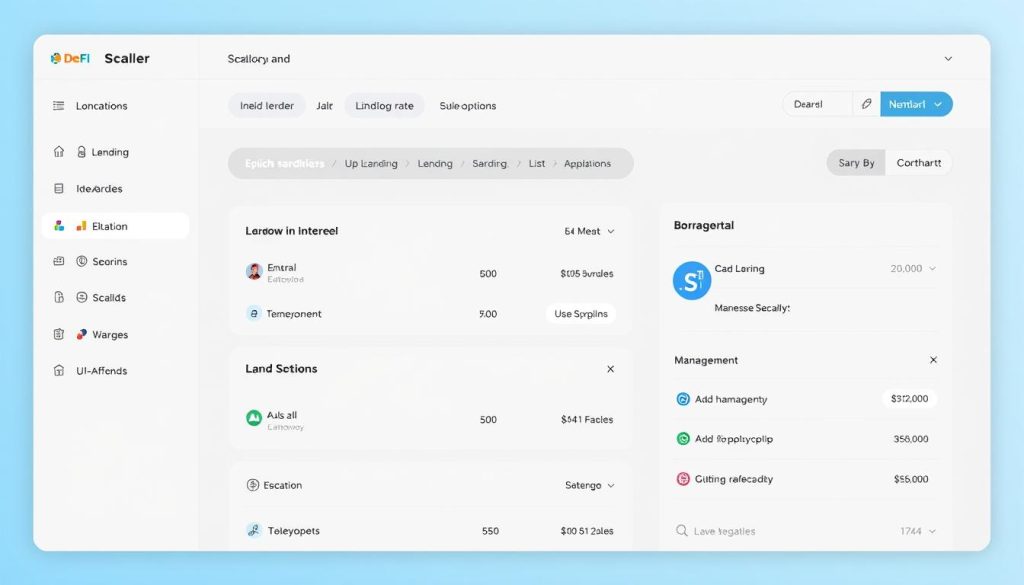
Task: Click the attachment paperclip icon near Dearsl
Action: coord(866,103)
